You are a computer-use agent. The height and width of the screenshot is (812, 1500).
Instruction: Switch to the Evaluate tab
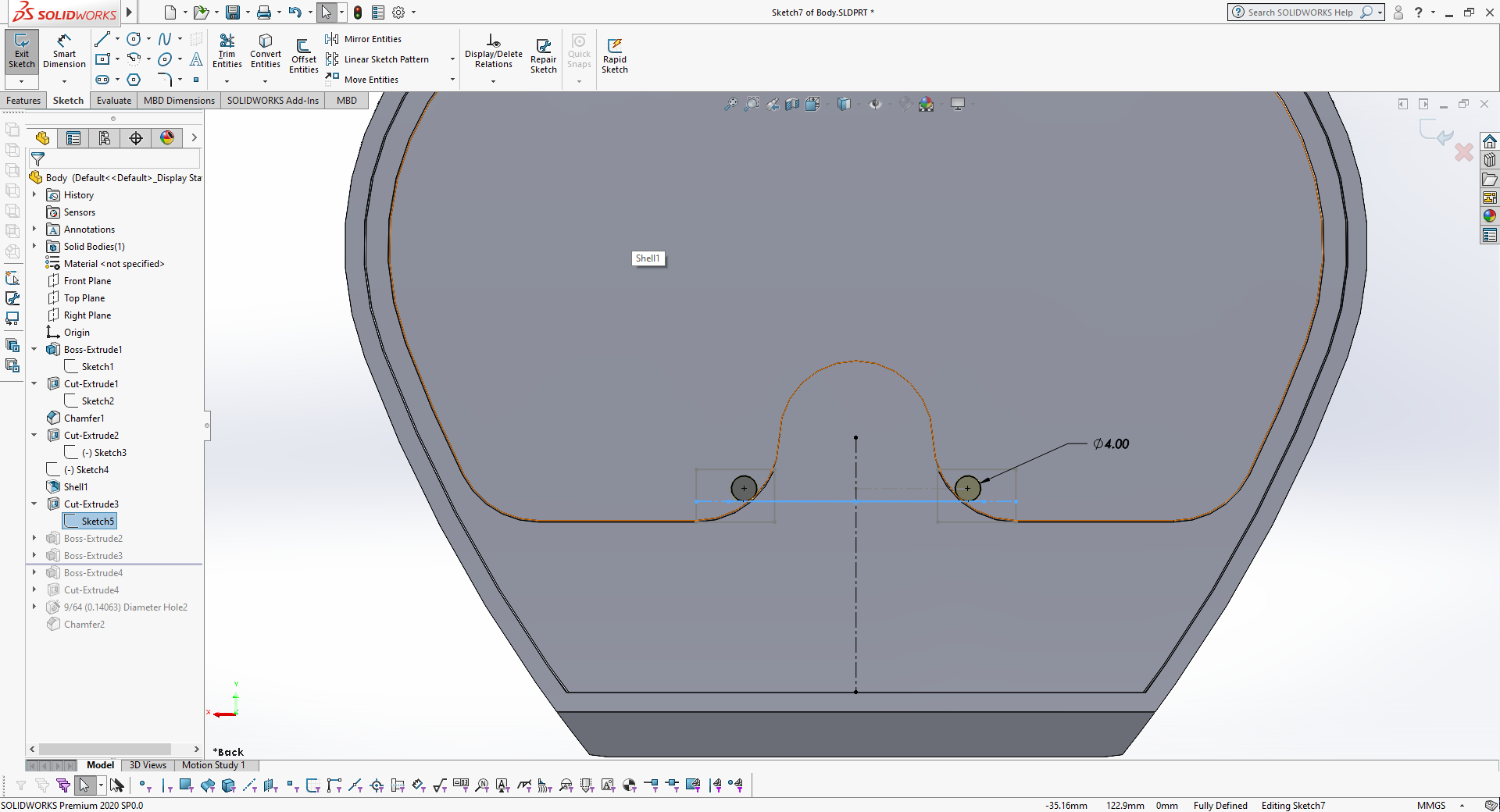(114, 101)
